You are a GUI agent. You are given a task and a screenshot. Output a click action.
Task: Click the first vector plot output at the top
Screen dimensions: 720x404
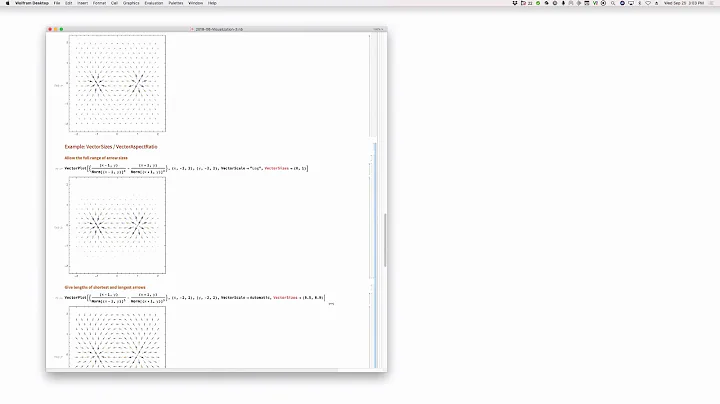pos(117,84)
